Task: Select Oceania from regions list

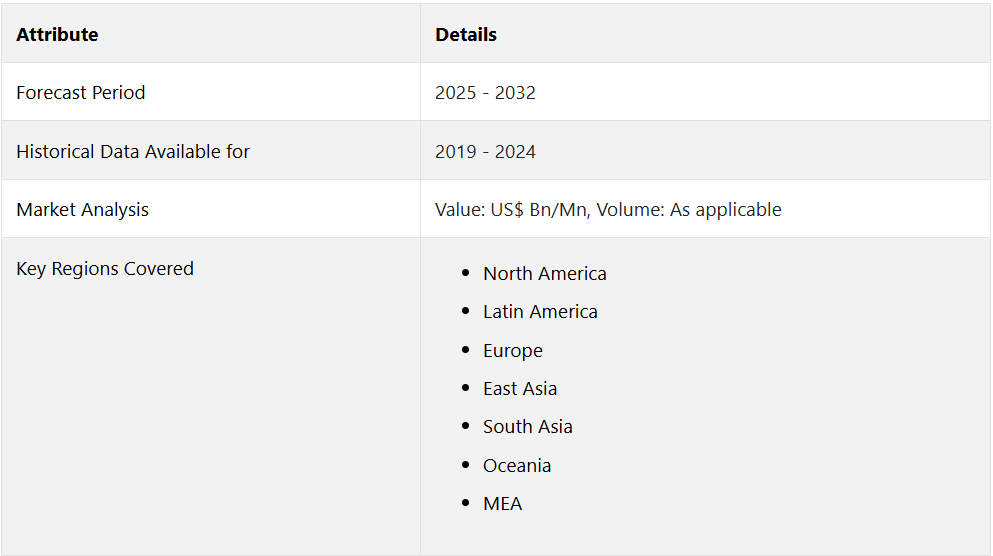Action: coord(517,465)
